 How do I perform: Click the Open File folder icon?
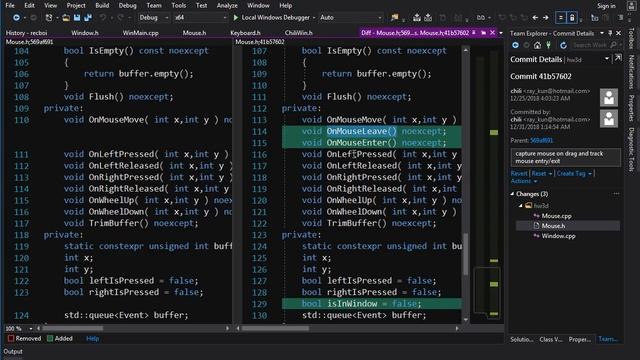[66, 18]
